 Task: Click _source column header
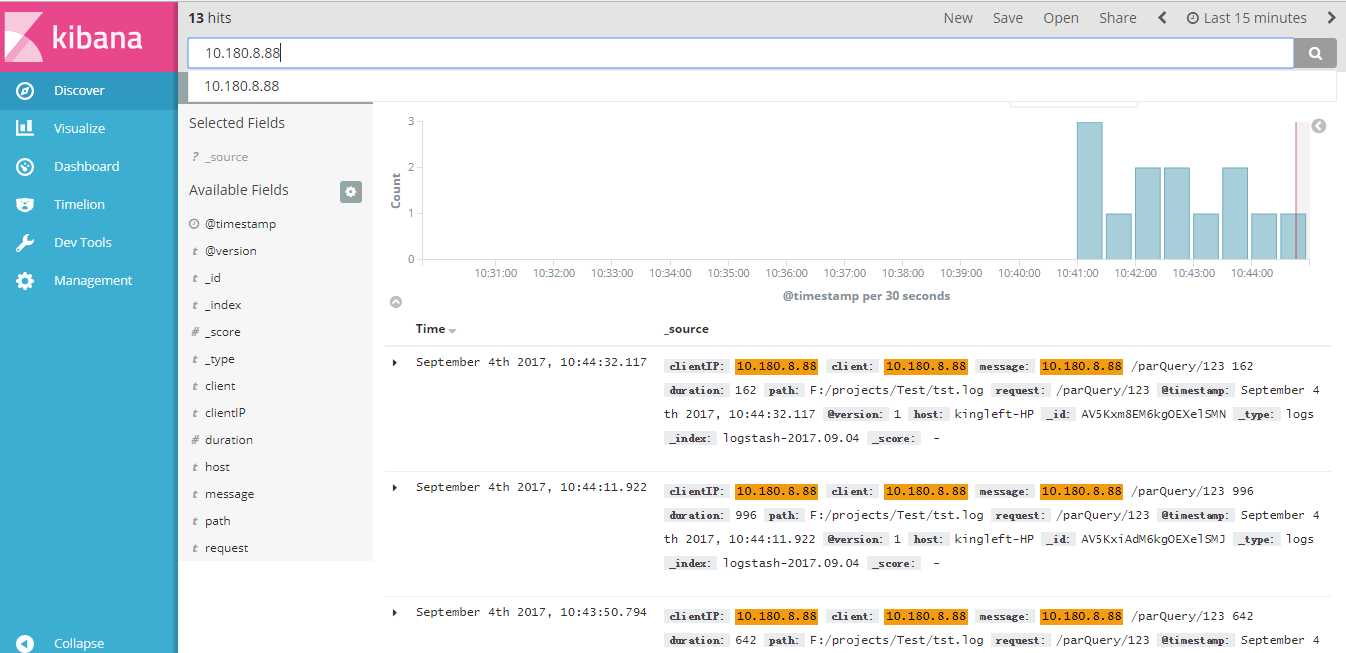pyautogui.click(x=686, y=329)
